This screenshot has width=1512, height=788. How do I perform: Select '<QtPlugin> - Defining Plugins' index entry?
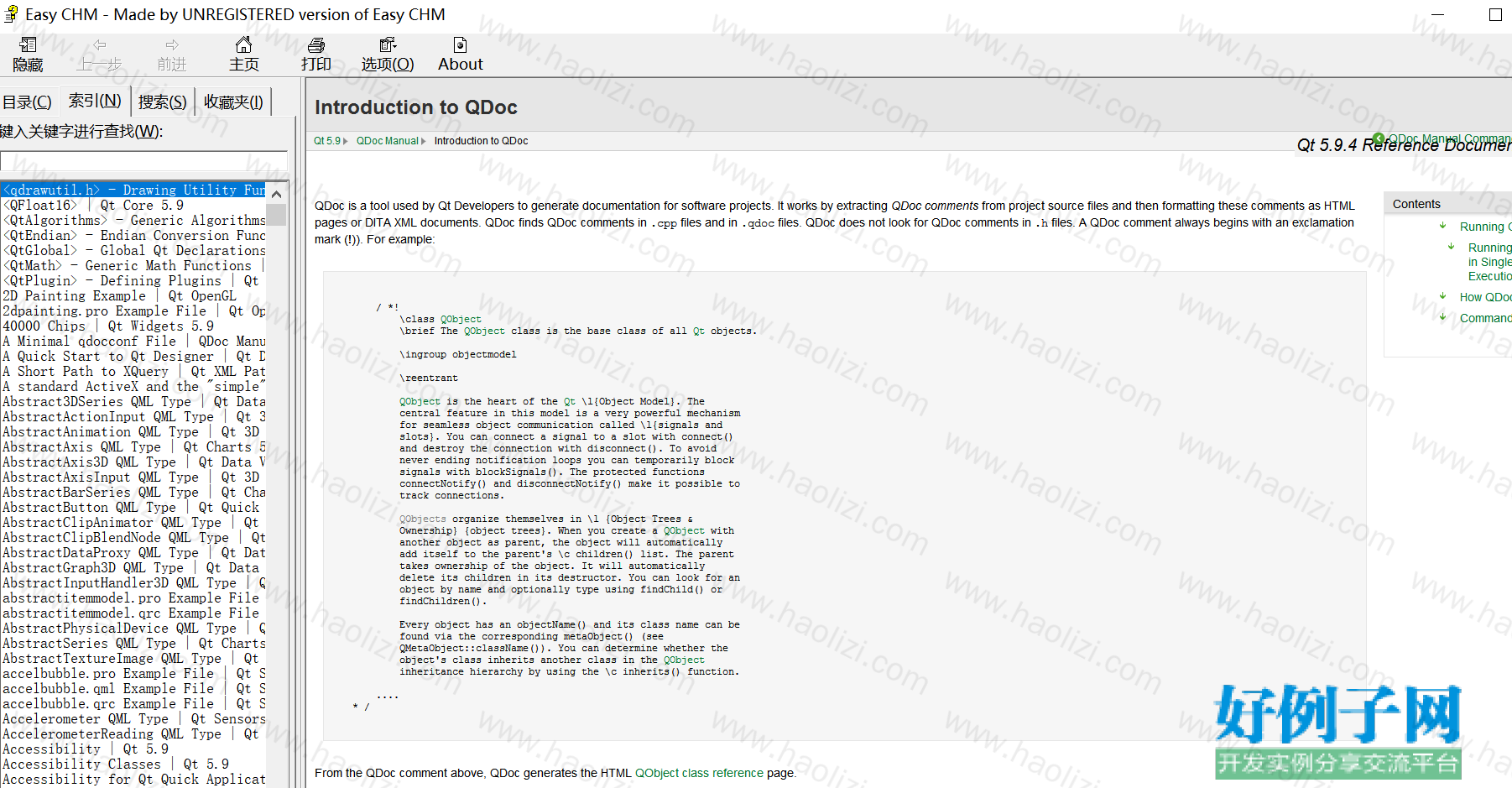pos(133,281)
